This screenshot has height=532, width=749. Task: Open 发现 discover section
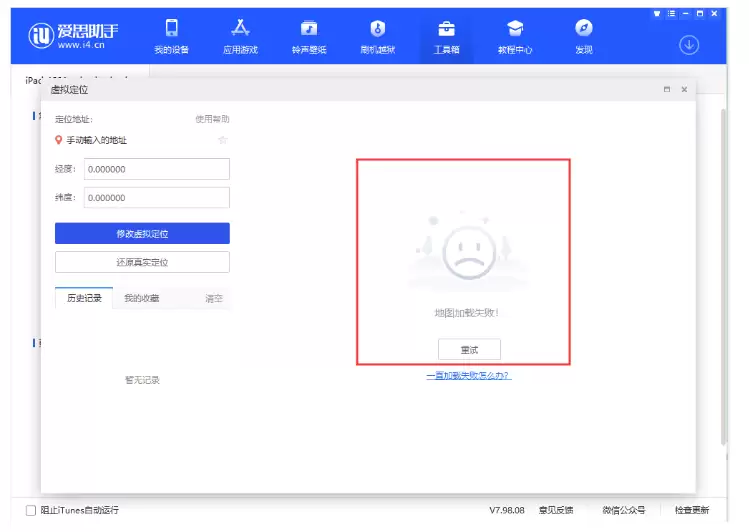pyautogui.click(x=584, y=36)
